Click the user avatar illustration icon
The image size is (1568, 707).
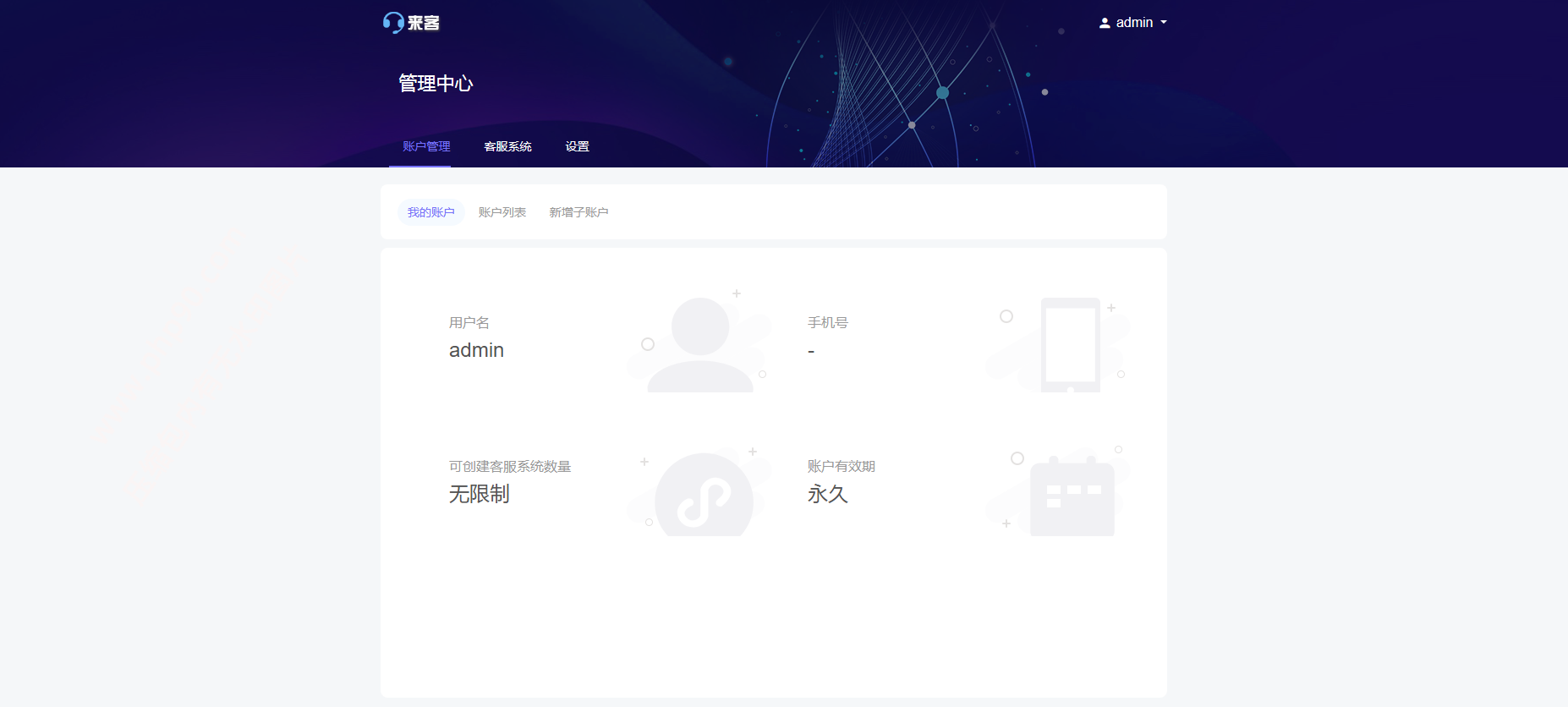pyautogui.click(x=700, y=344)
